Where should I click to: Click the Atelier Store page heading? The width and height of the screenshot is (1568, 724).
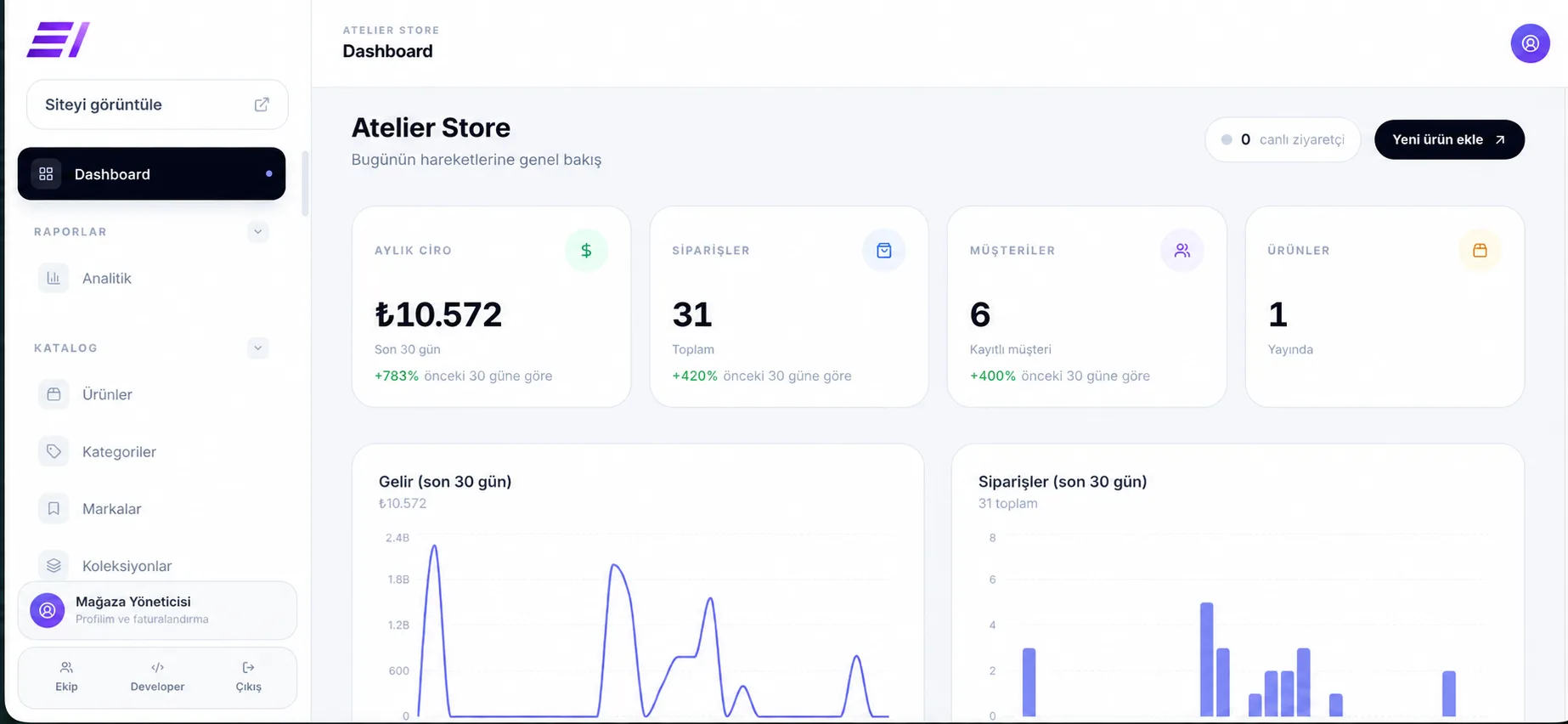click(431, 127)
